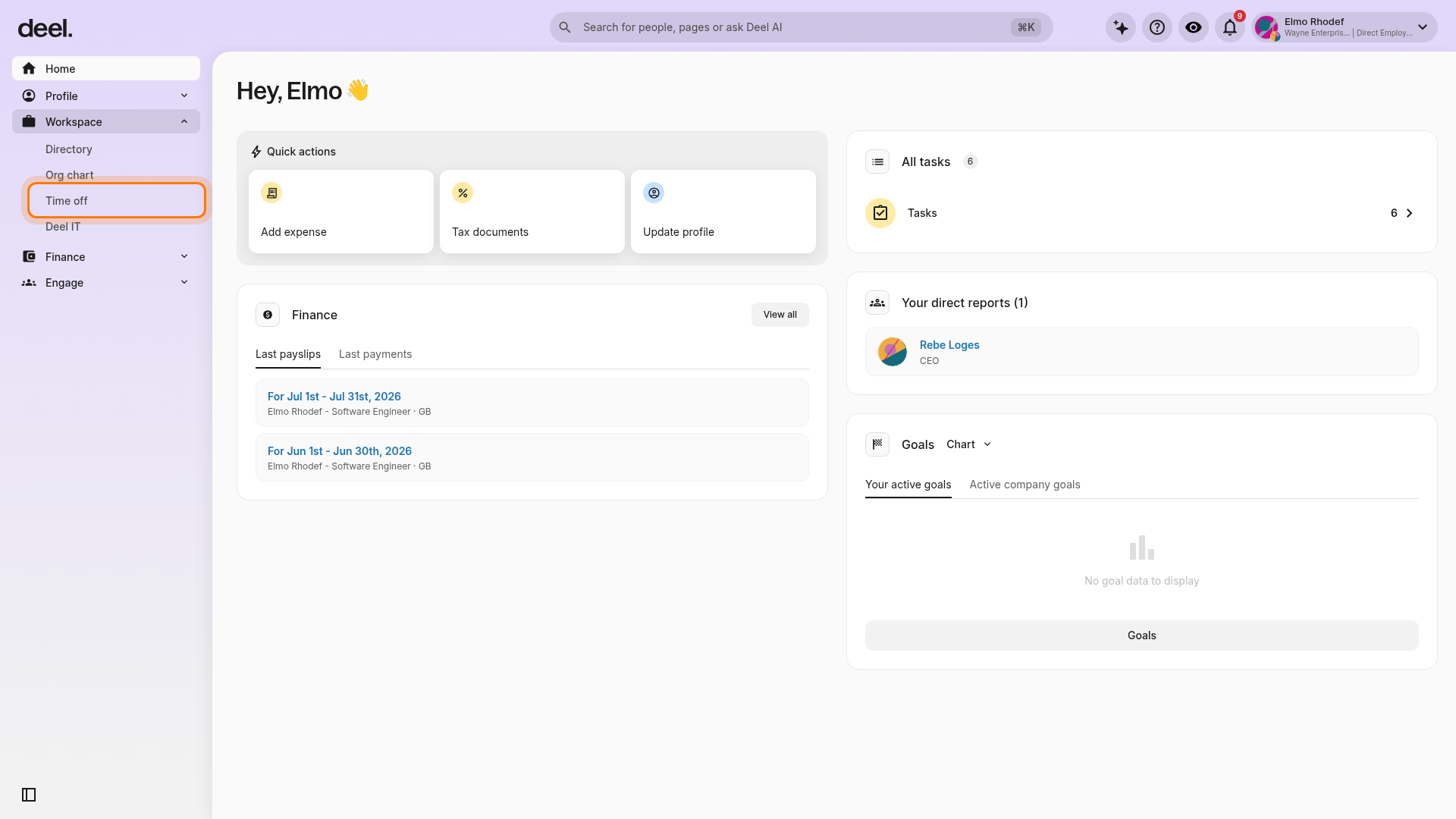Viewport: 1456px width, 819px height.
Task: Click the Add expense receipt icon
Action: pyautogui.click(x=271, y=193)
